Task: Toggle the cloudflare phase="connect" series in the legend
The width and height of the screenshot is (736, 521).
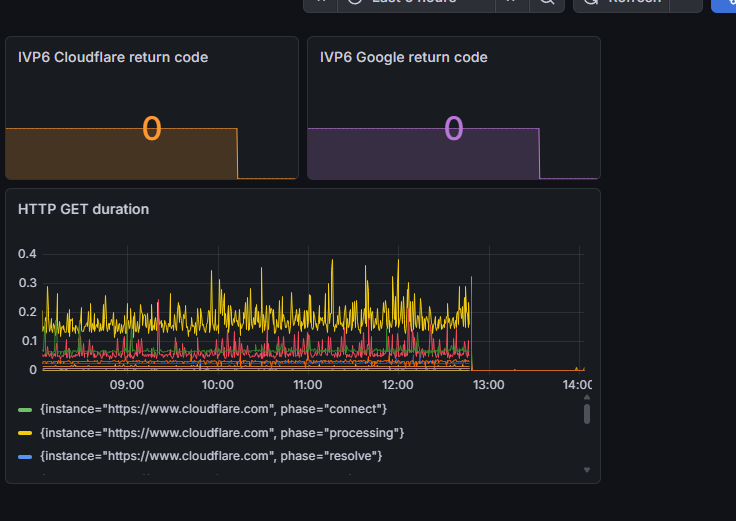Action: [213, 409]
